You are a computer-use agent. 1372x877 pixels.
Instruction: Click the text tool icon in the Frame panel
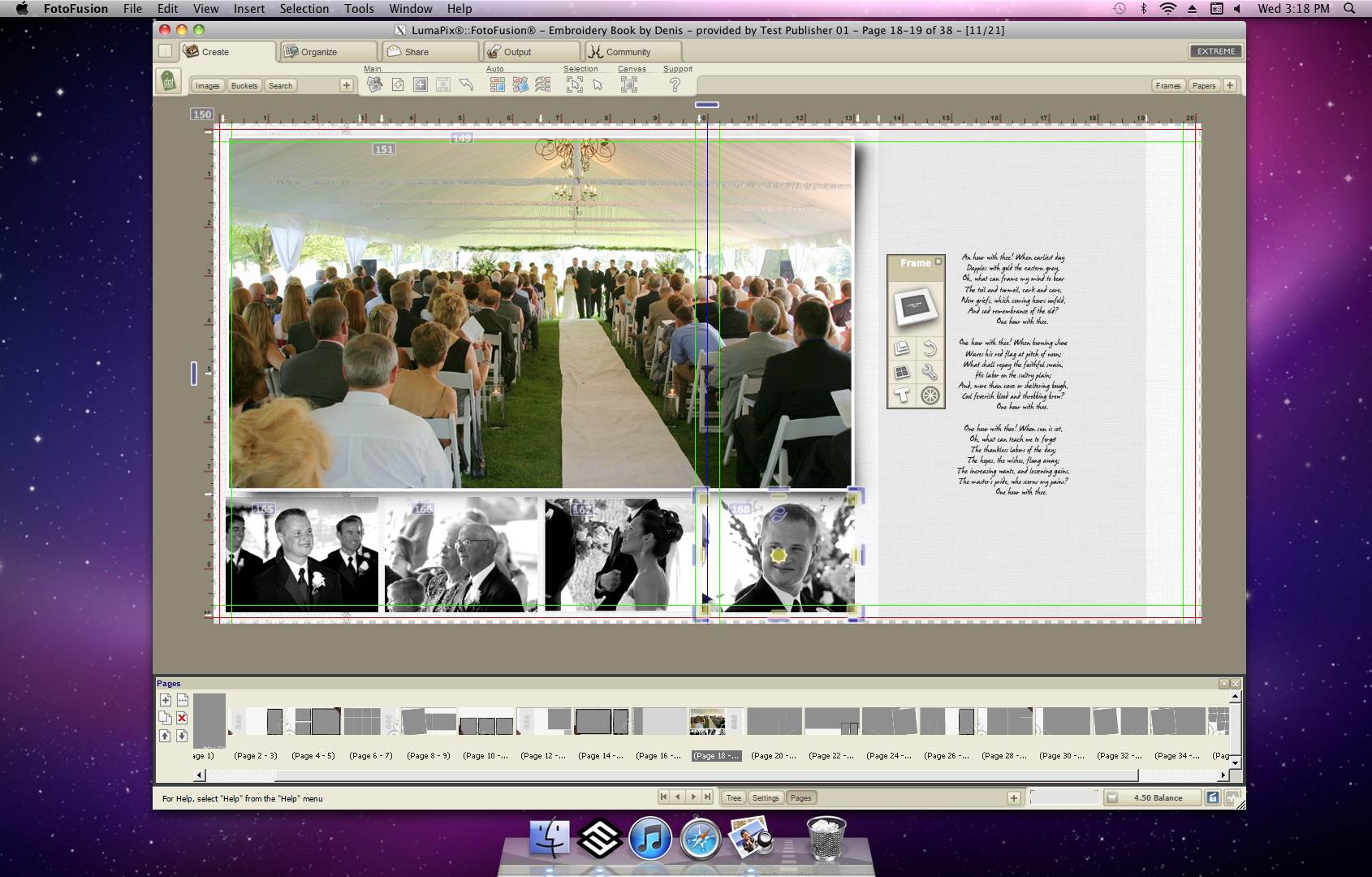[901, 397]
